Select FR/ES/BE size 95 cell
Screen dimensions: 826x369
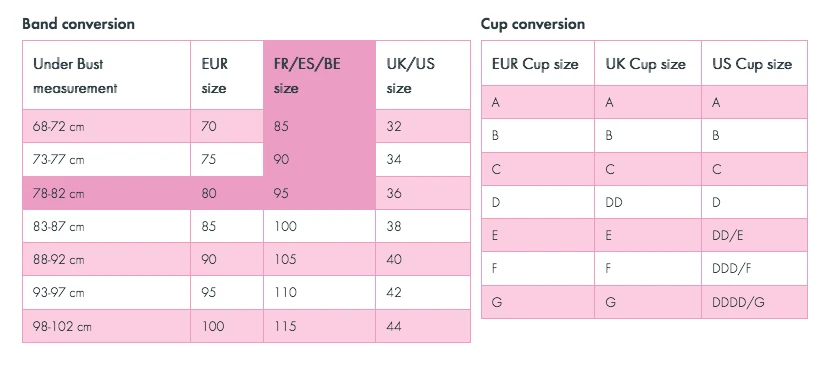[319, 193]
